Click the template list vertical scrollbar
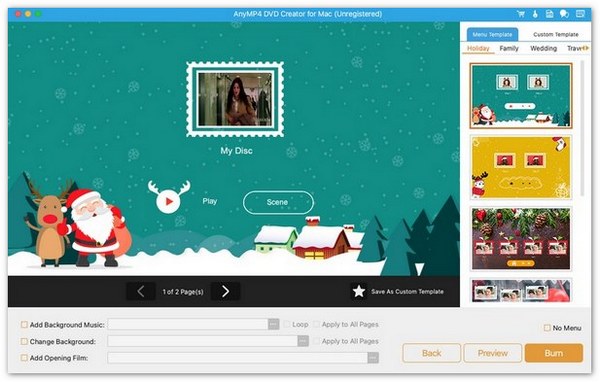The width and height of the screenshot is (600, 382). pos(582,128)
